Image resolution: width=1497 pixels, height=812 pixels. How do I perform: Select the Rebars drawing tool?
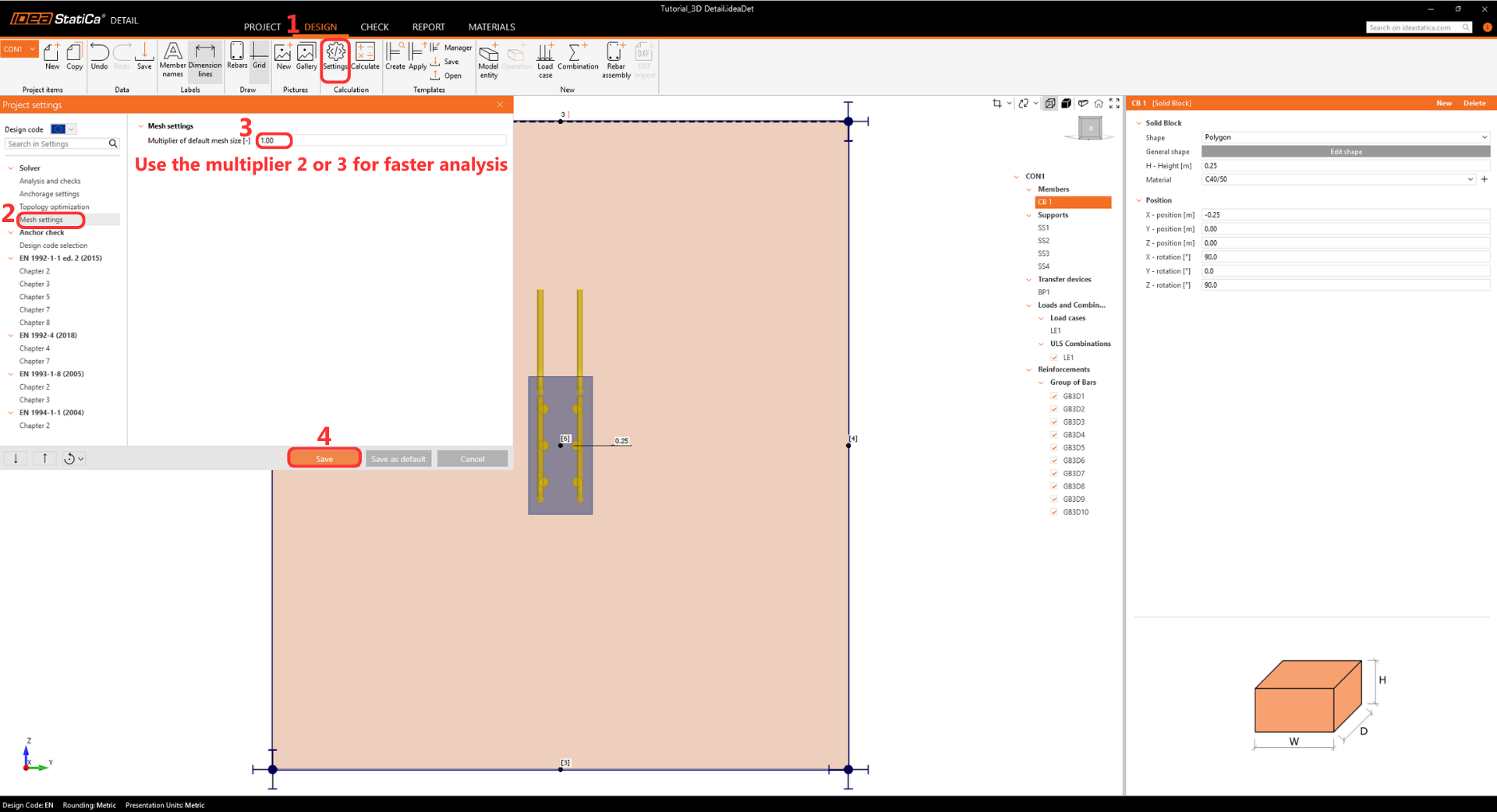237,56
